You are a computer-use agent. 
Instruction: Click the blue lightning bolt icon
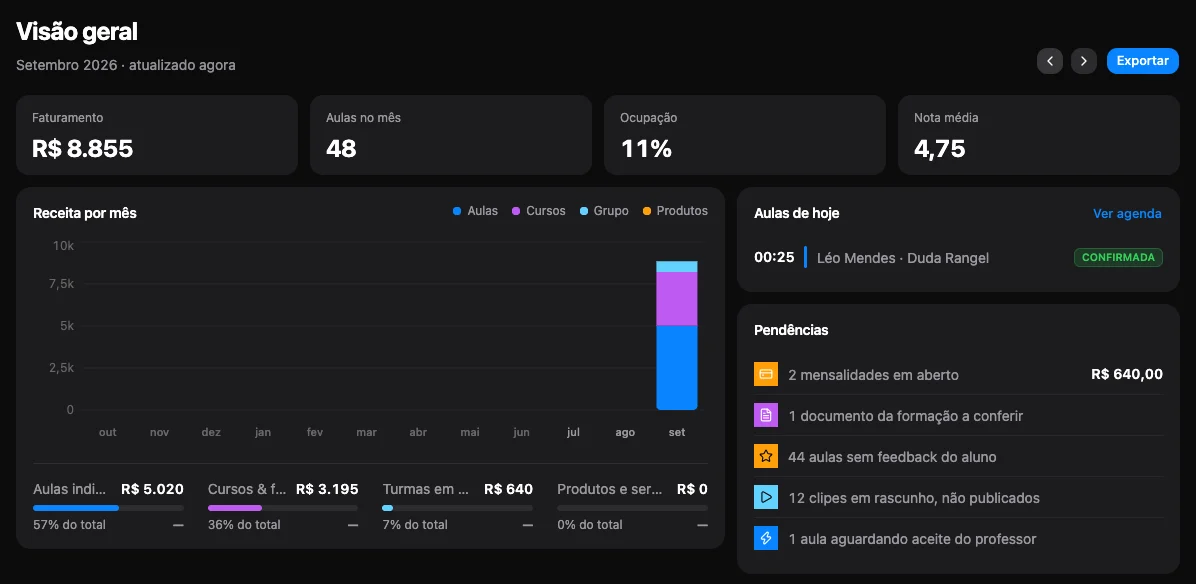[x=766, y=539]
